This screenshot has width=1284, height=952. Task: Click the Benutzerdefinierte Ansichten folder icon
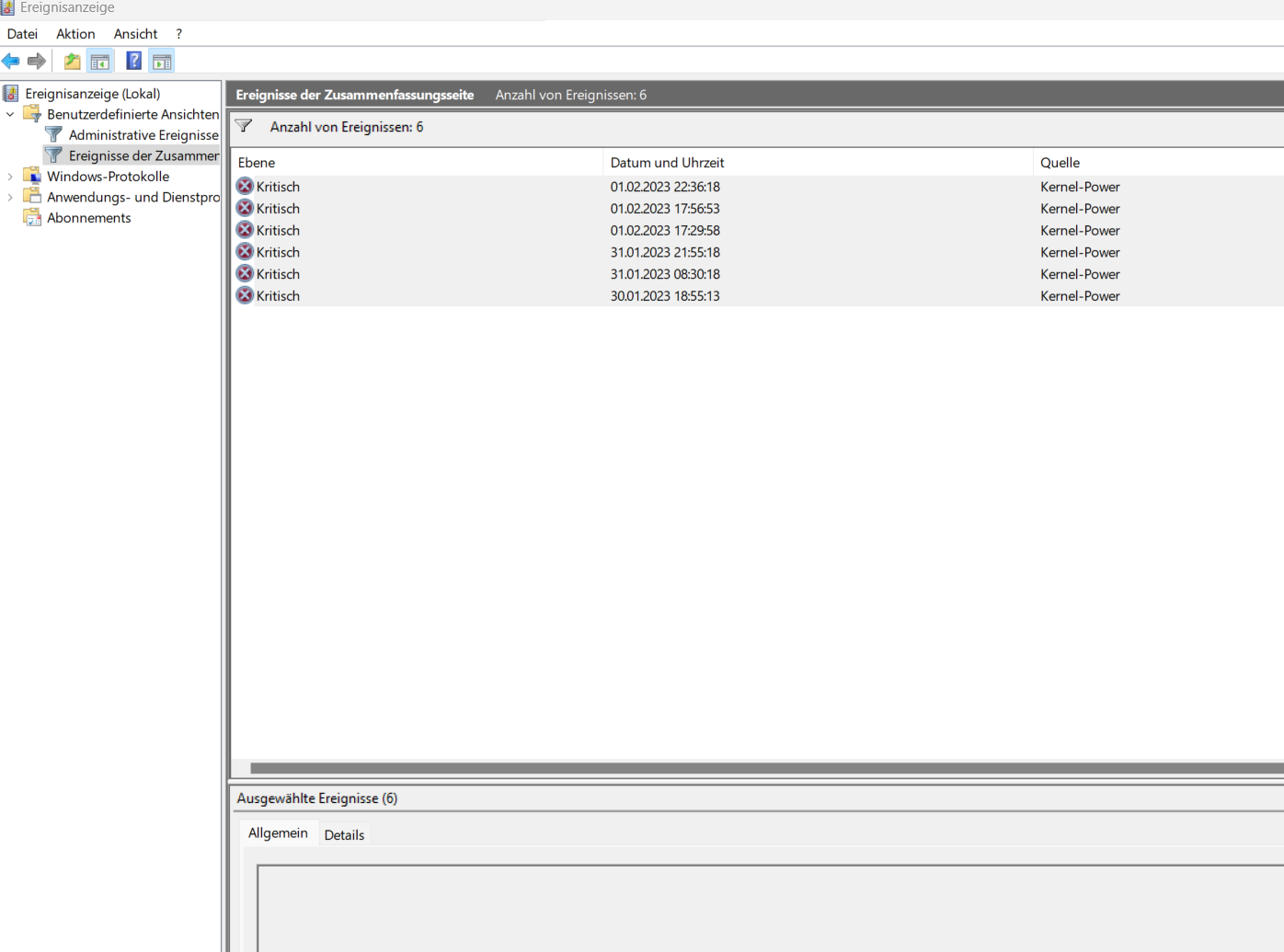click(32, 114)
